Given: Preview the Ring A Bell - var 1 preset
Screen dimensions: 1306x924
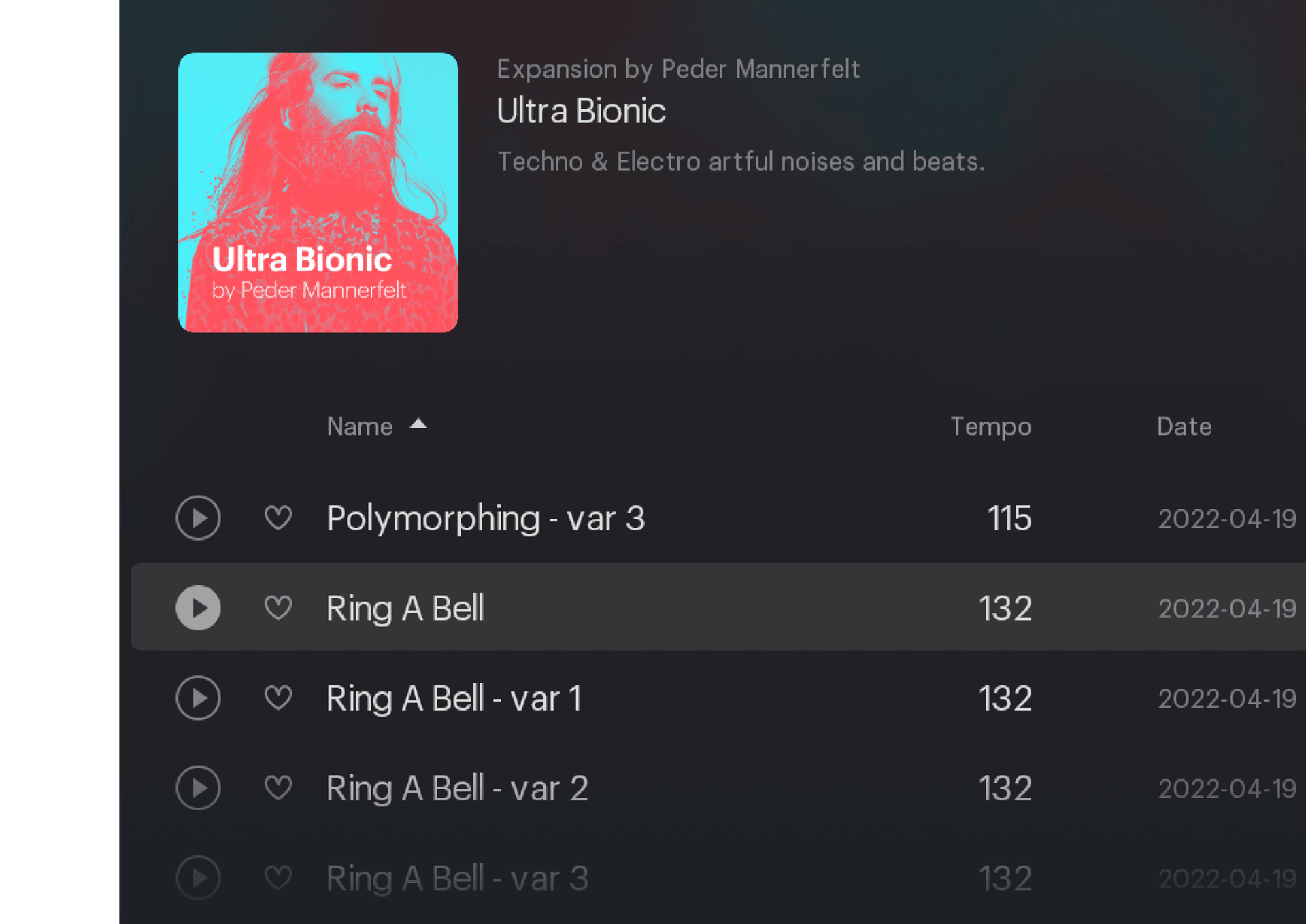Looking at the screenshot, I should click(x=198, y=698).
